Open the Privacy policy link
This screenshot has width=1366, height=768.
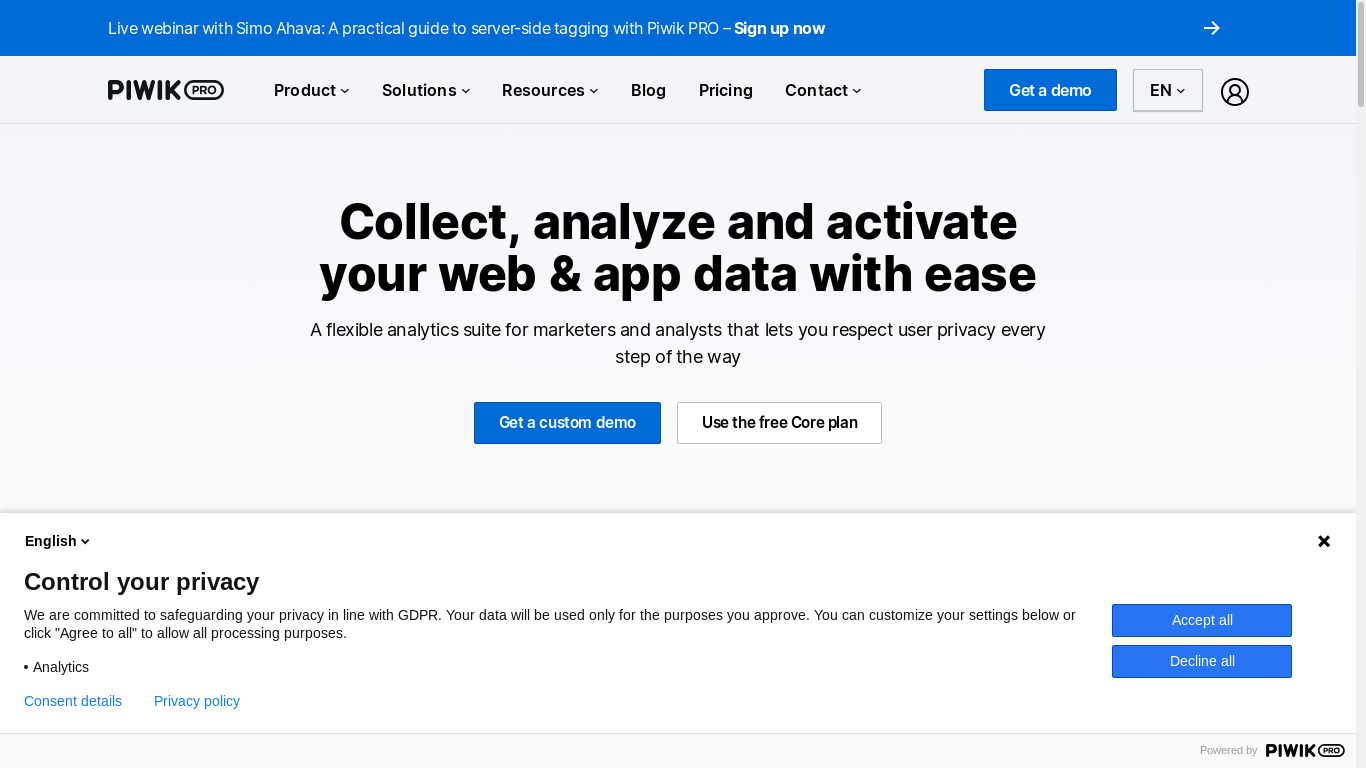[x=197, y=701]
